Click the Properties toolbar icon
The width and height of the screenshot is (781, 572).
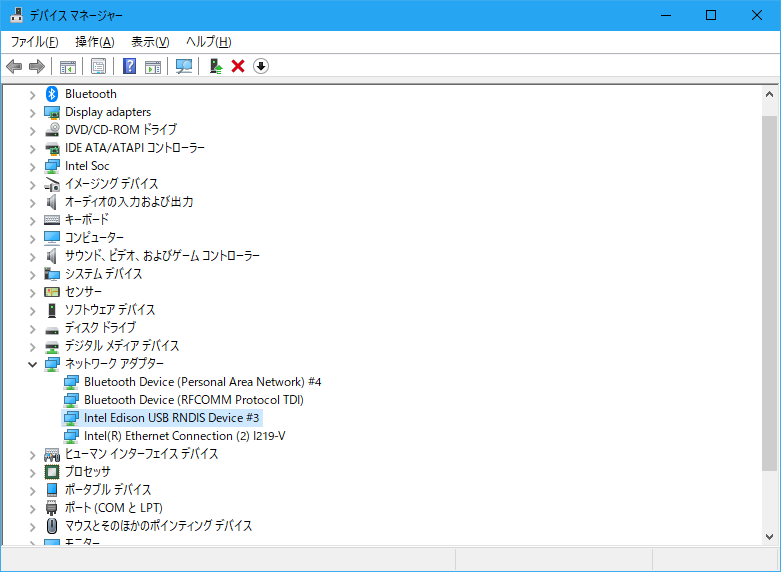[x=98, y=66]
